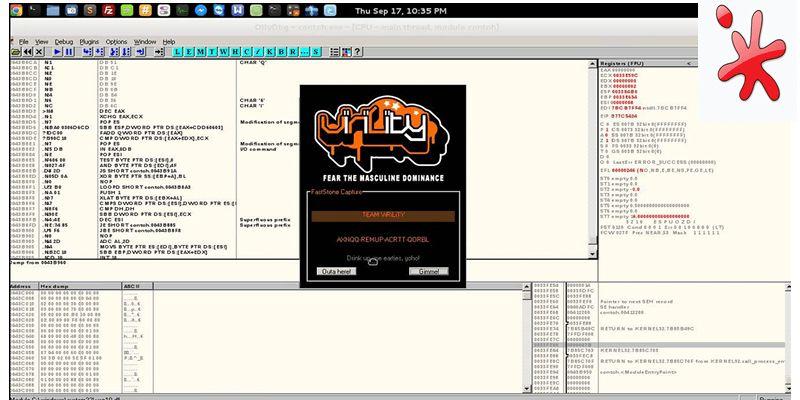Click the Step over toolbar icon

(99, 52)
